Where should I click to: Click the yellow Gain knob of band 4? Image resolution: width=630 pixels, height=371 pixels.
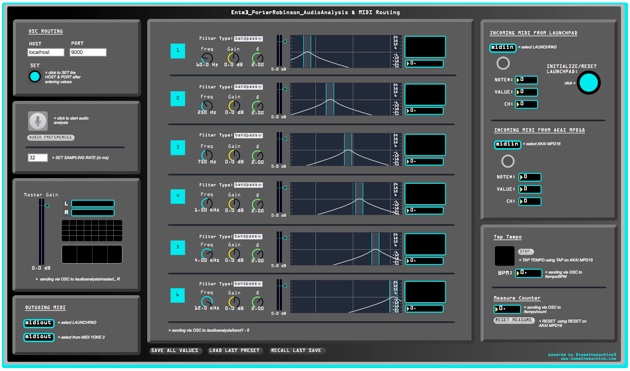234,204
